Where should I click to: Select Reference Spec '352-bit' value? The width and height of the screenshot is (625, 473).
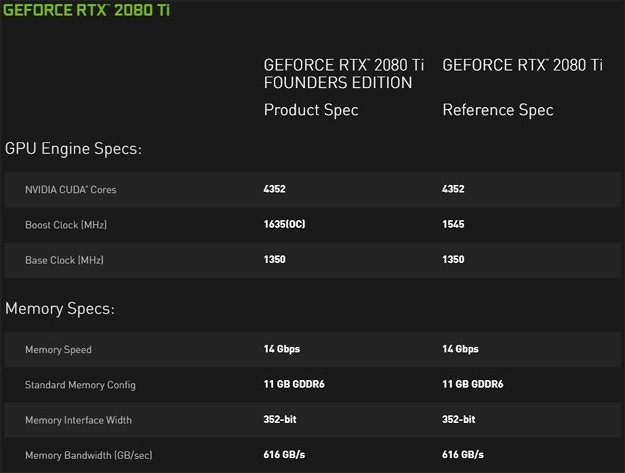tap(458, 420)
